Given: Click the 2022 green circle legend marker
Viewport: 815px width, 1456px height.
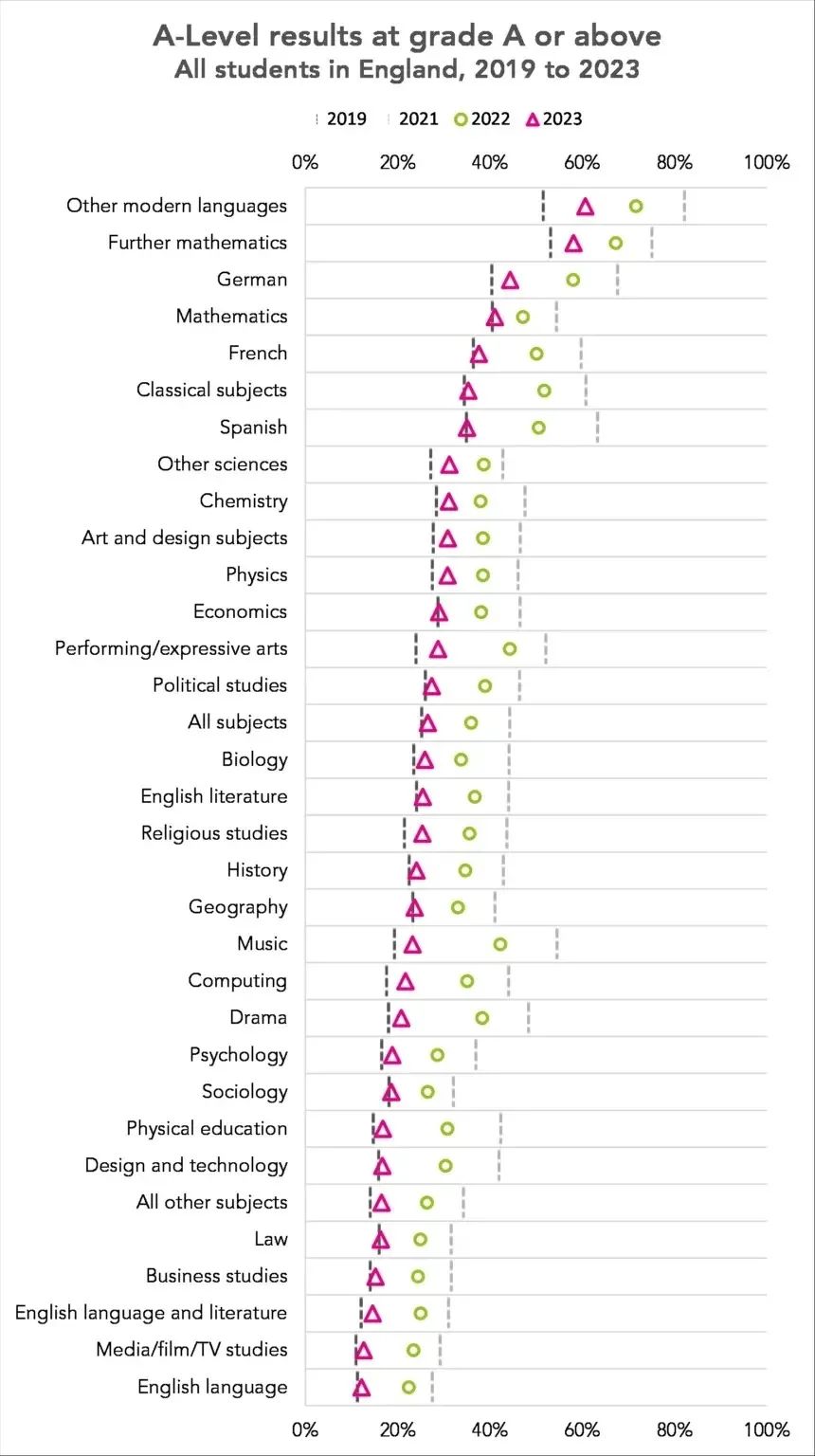Looking at the screenshot, I should [462, 119].
